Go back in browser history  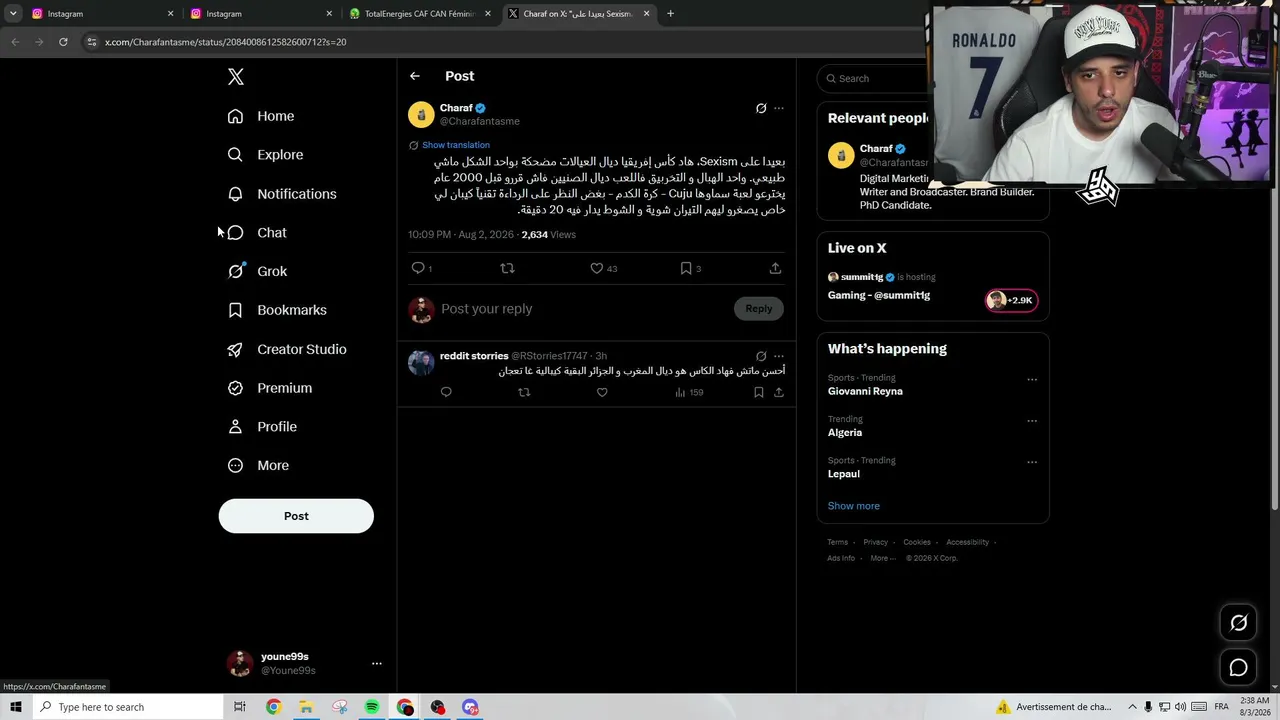(x=15, y=42)
